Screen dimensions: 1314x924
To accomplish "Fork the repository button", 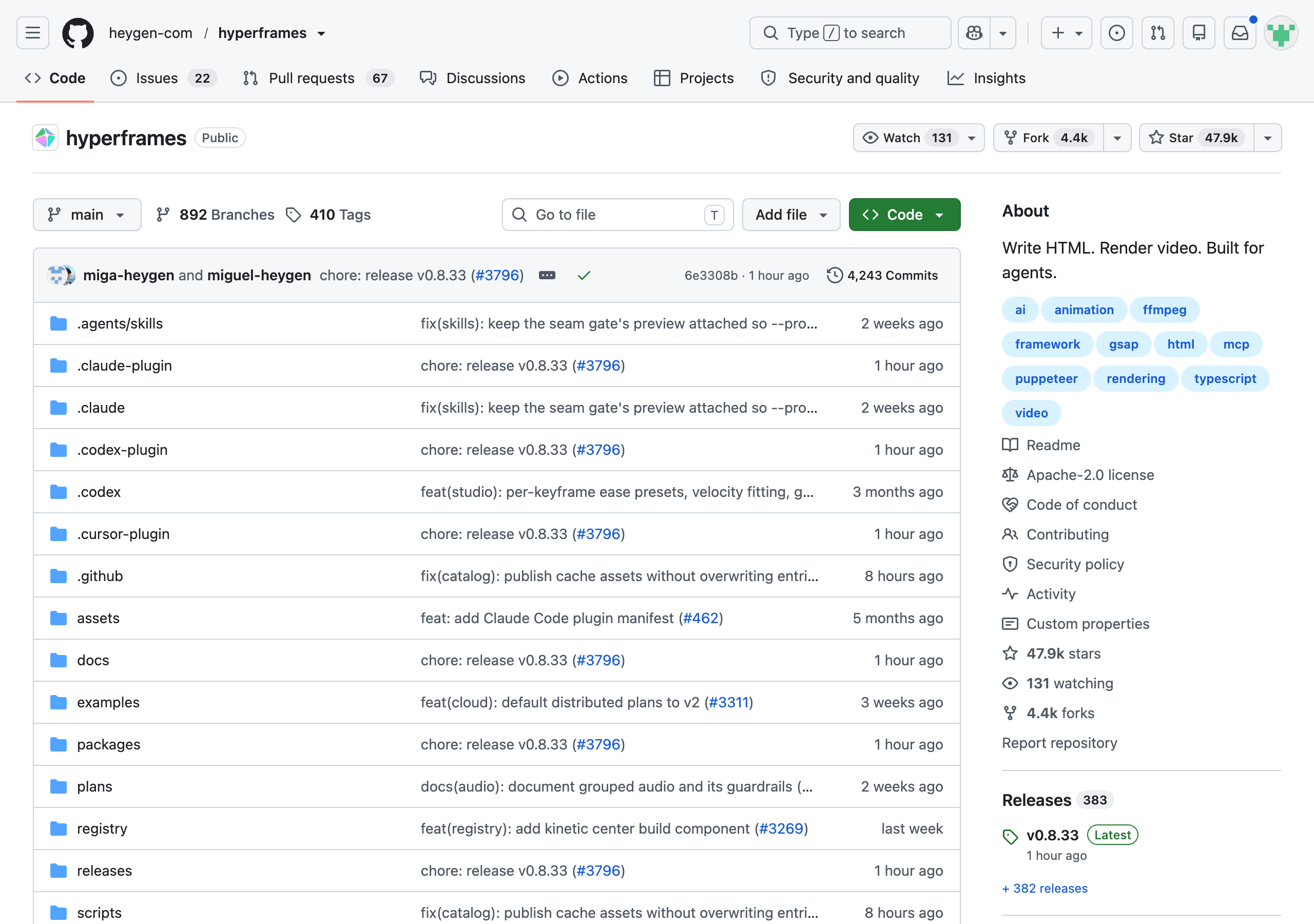I will (1049, 138).
